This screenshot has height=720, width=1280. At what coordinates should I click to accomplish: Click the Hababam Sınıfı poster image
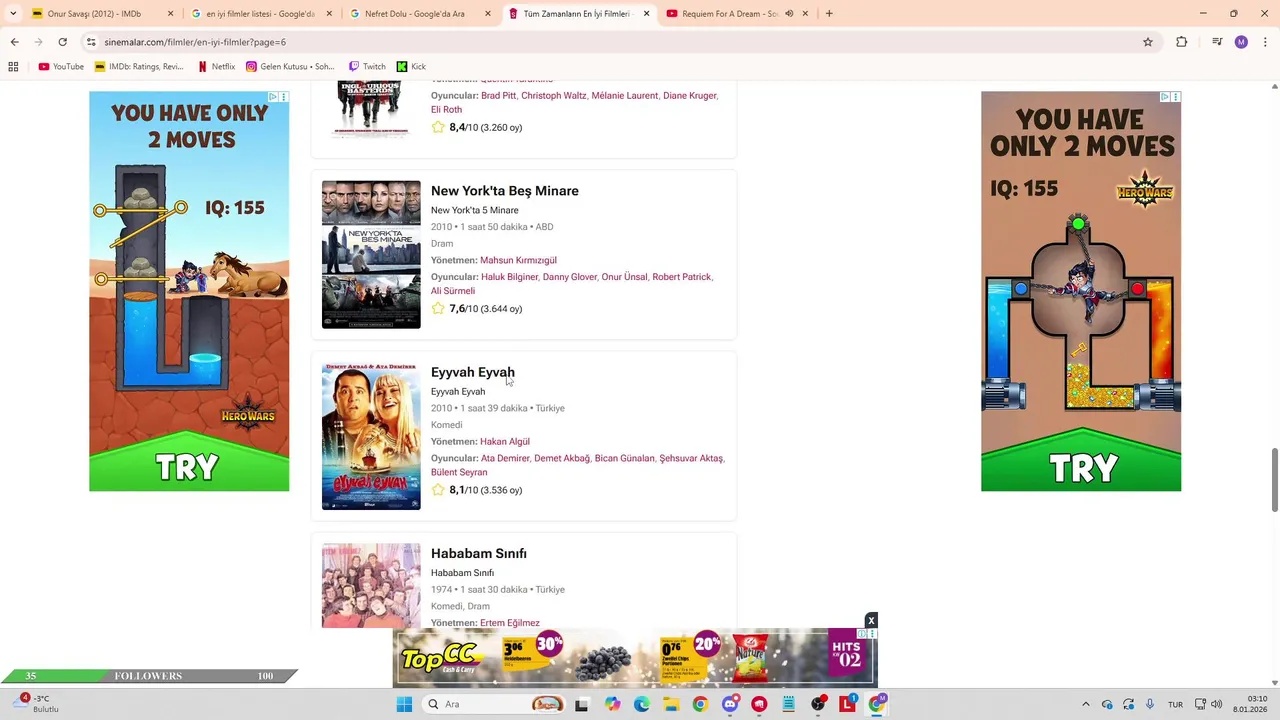tap(371, 586)
